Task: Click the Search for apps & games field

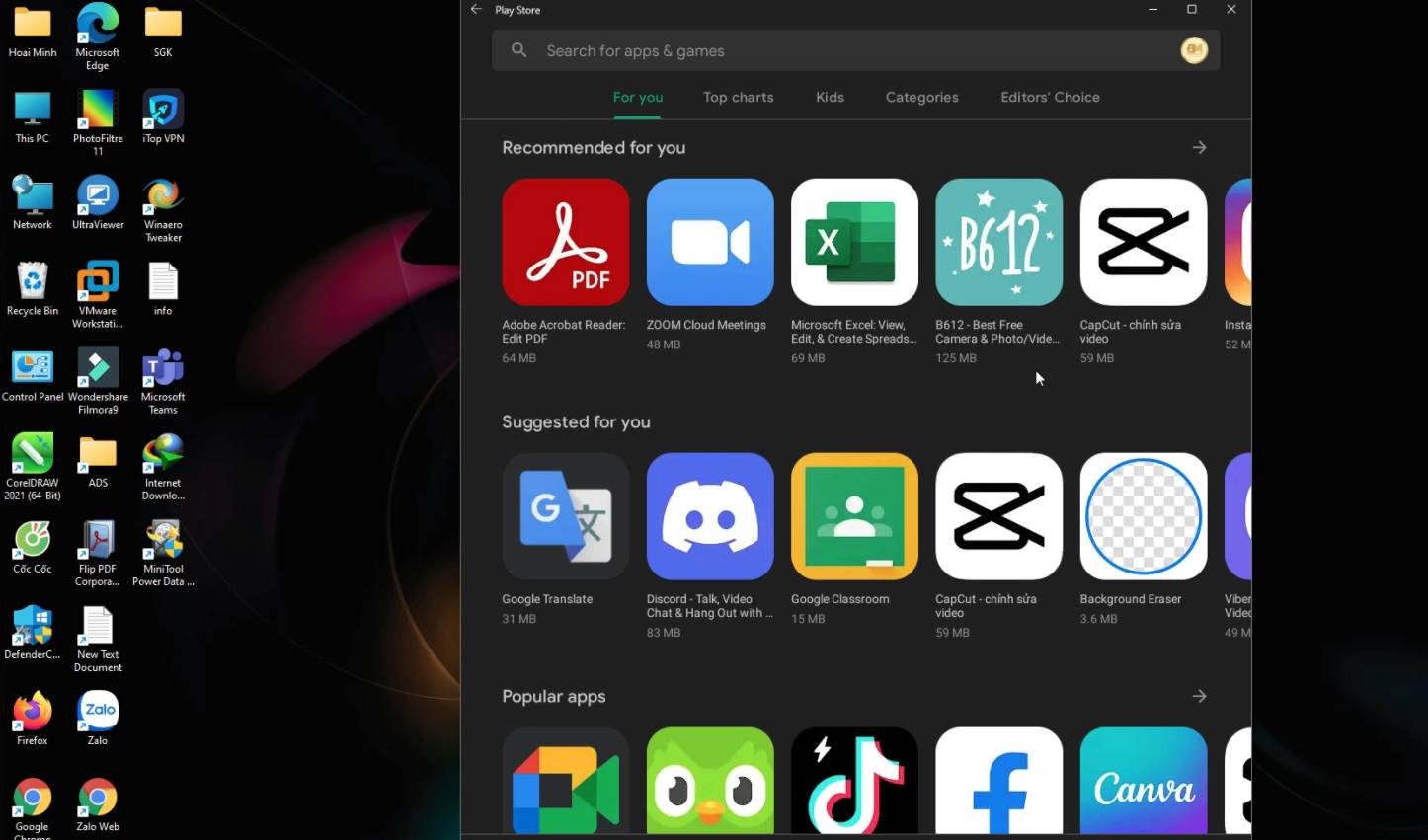Action: point(855,50)
